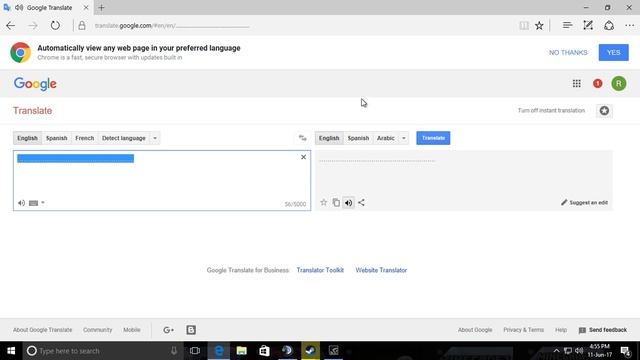Viewport: 640px width, 360px height.
Task: Open Edge more options menu
Action: (x=629, y=26)
